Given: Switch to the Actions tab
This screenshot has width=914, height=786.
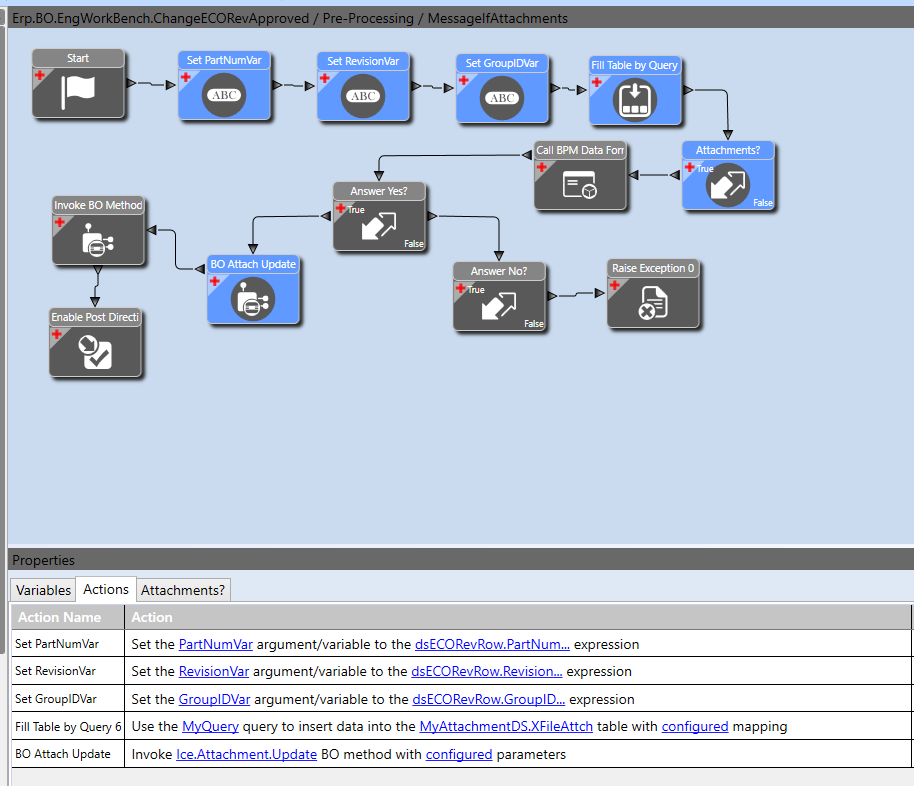Looking at the screenshot, I should 106,589.
